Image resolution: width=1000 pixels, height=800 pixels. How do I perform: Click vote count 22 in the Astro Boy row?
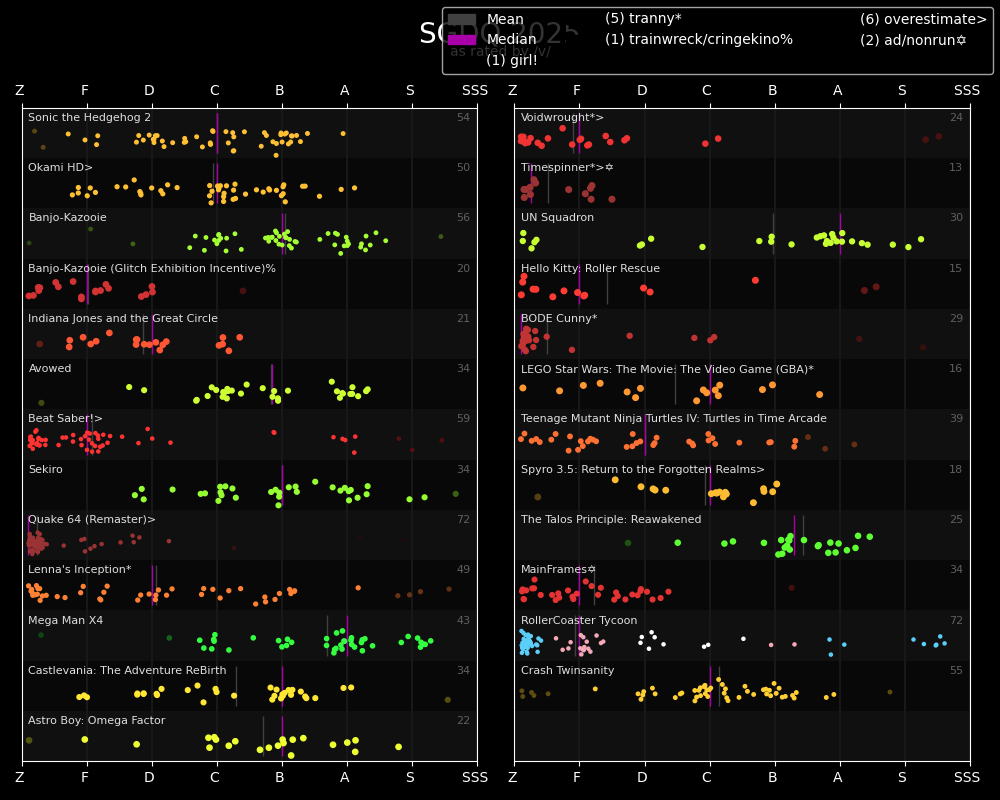pos(463,720)
